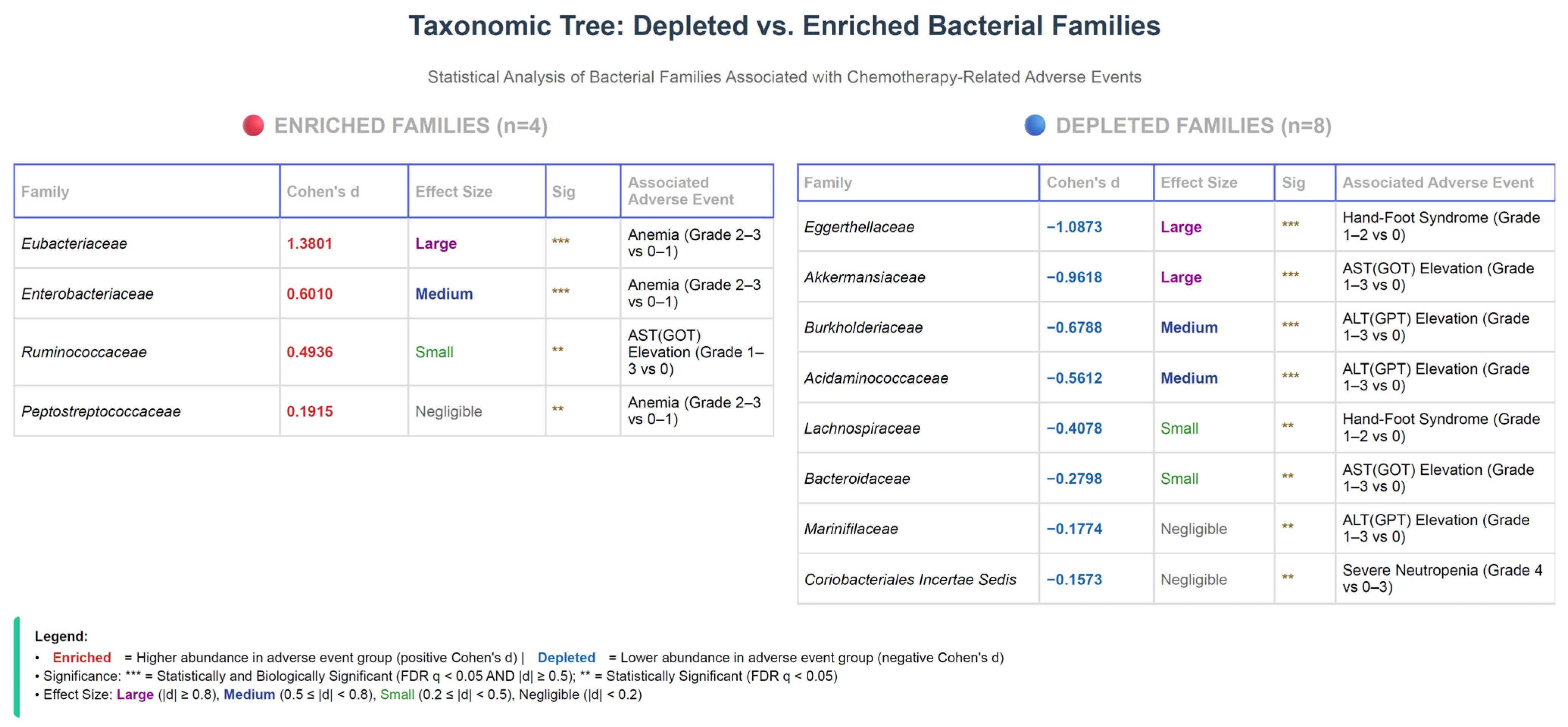Click the Enterobacteriaceae family name
Screen dimensions: 1568x727
(87, 293)
